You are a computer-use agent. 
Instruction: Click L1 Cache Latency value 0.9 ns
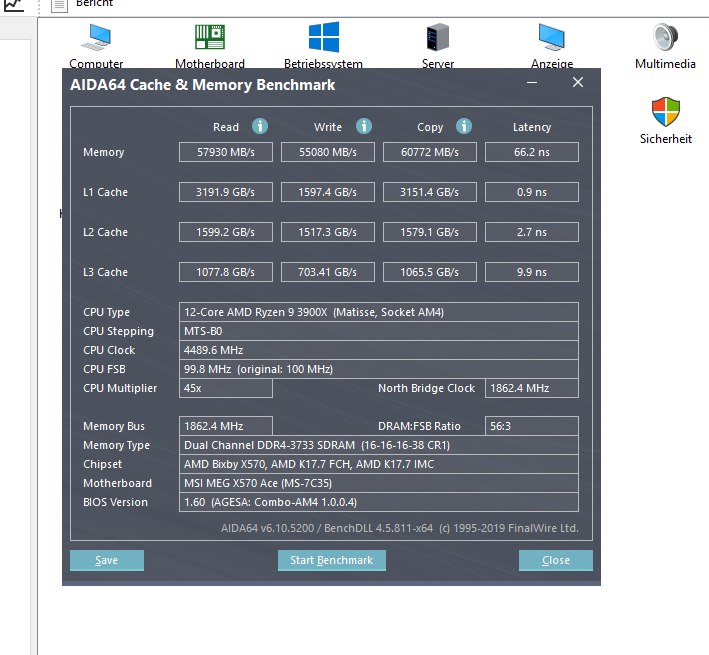pos(532,192)
